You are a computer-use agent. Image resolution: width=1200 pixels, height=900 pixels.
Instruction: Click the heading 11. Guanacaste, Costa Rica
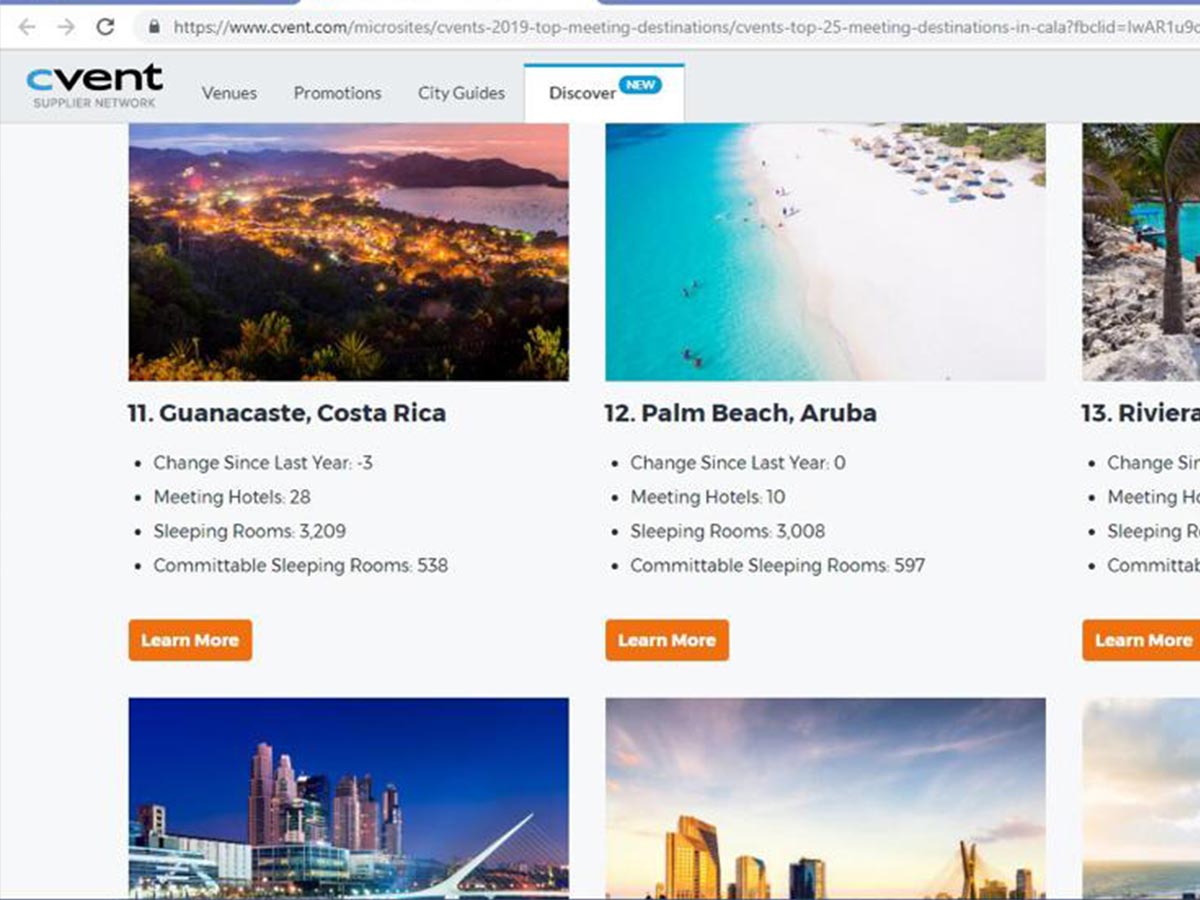[287, 413]
